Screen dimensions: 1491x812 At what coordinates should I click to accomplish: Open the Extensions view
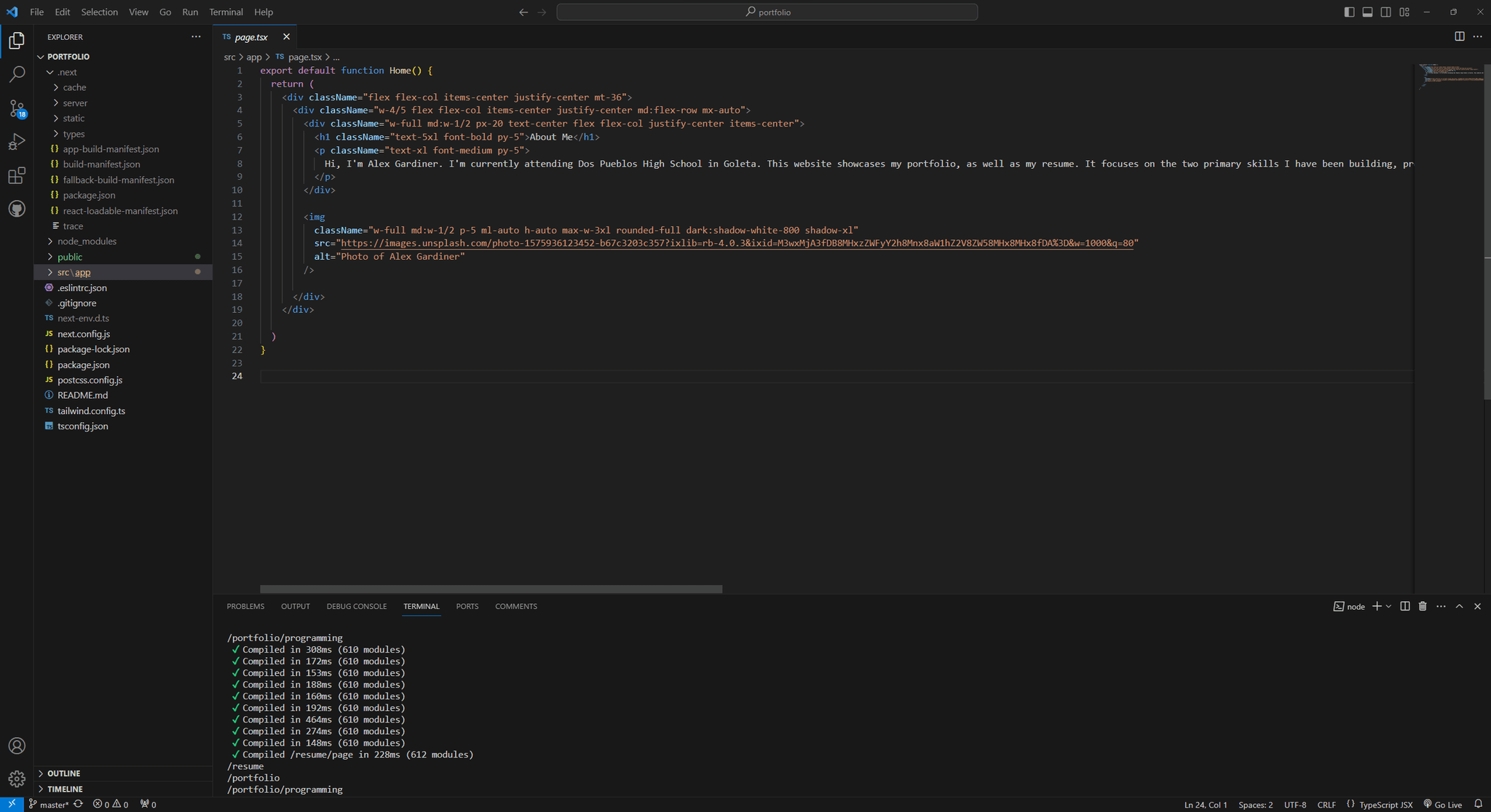pos(17,175)
